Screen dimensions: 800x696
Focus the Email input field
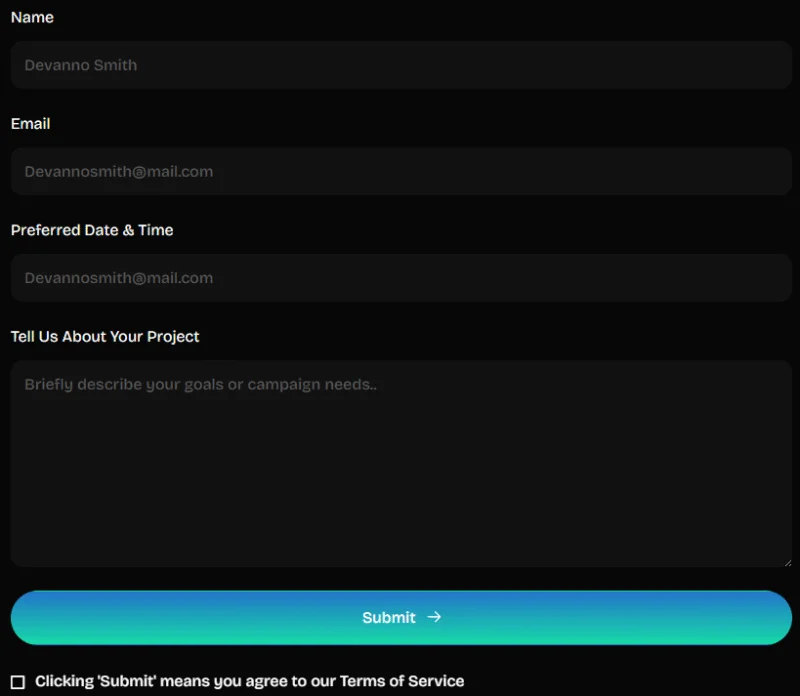pyautogui.click(x=401, y=171)
